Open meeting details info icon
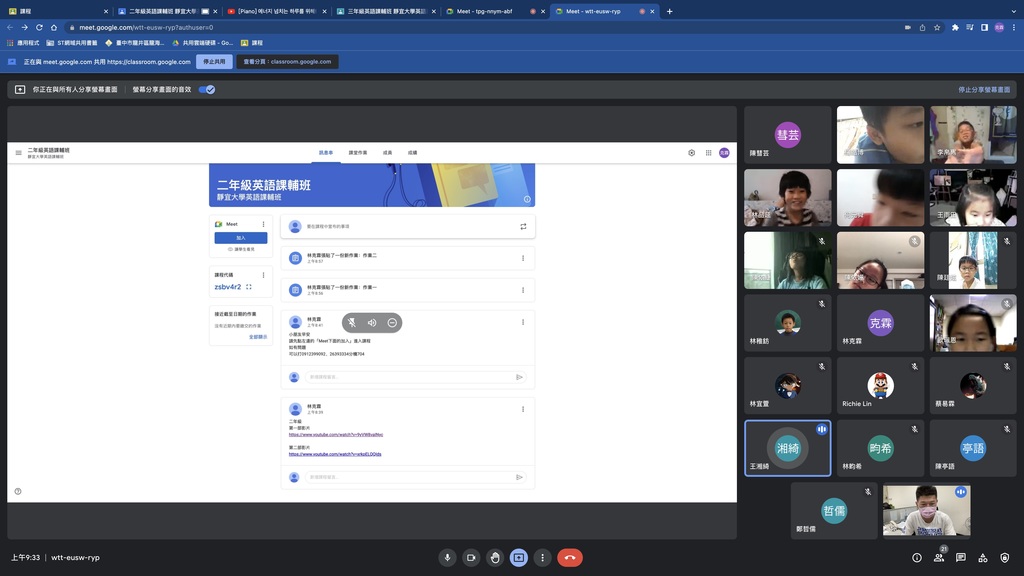The image size is (1024, 576). click(x=917, y=558)
